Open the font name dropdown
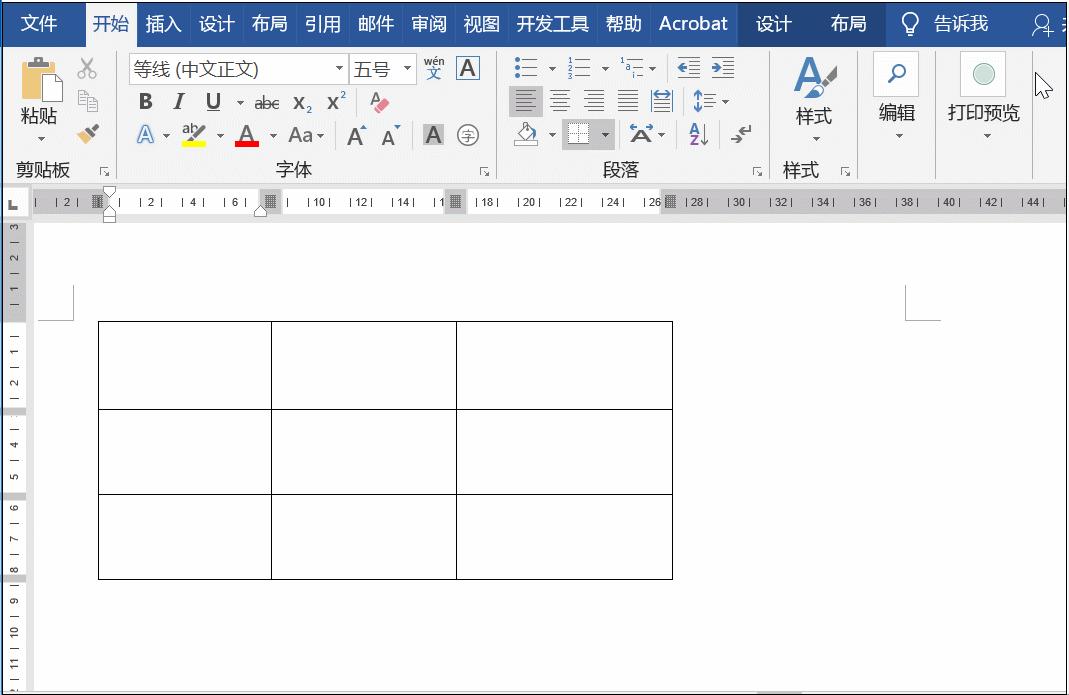 point(337,68)
